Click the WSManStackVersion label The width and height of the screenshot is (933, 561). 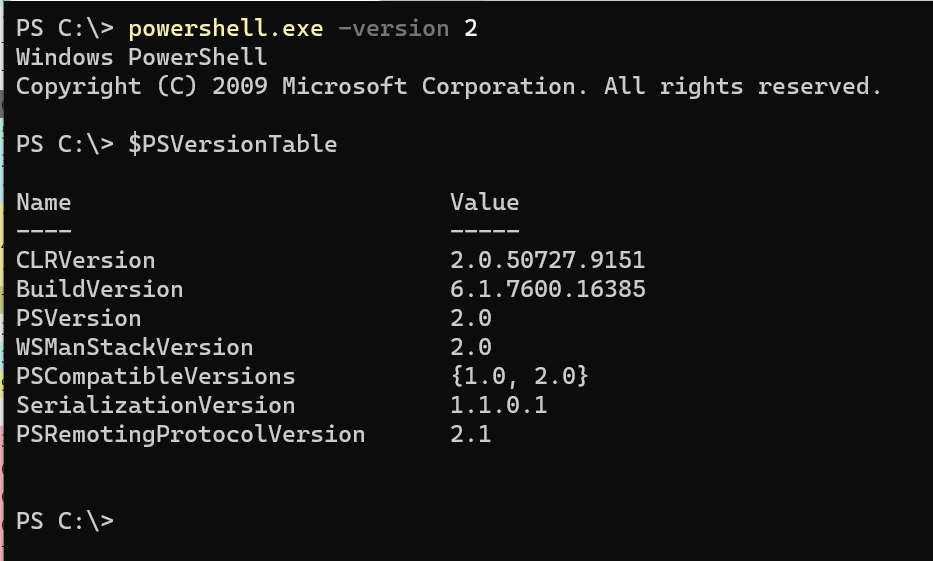point(134,347)
